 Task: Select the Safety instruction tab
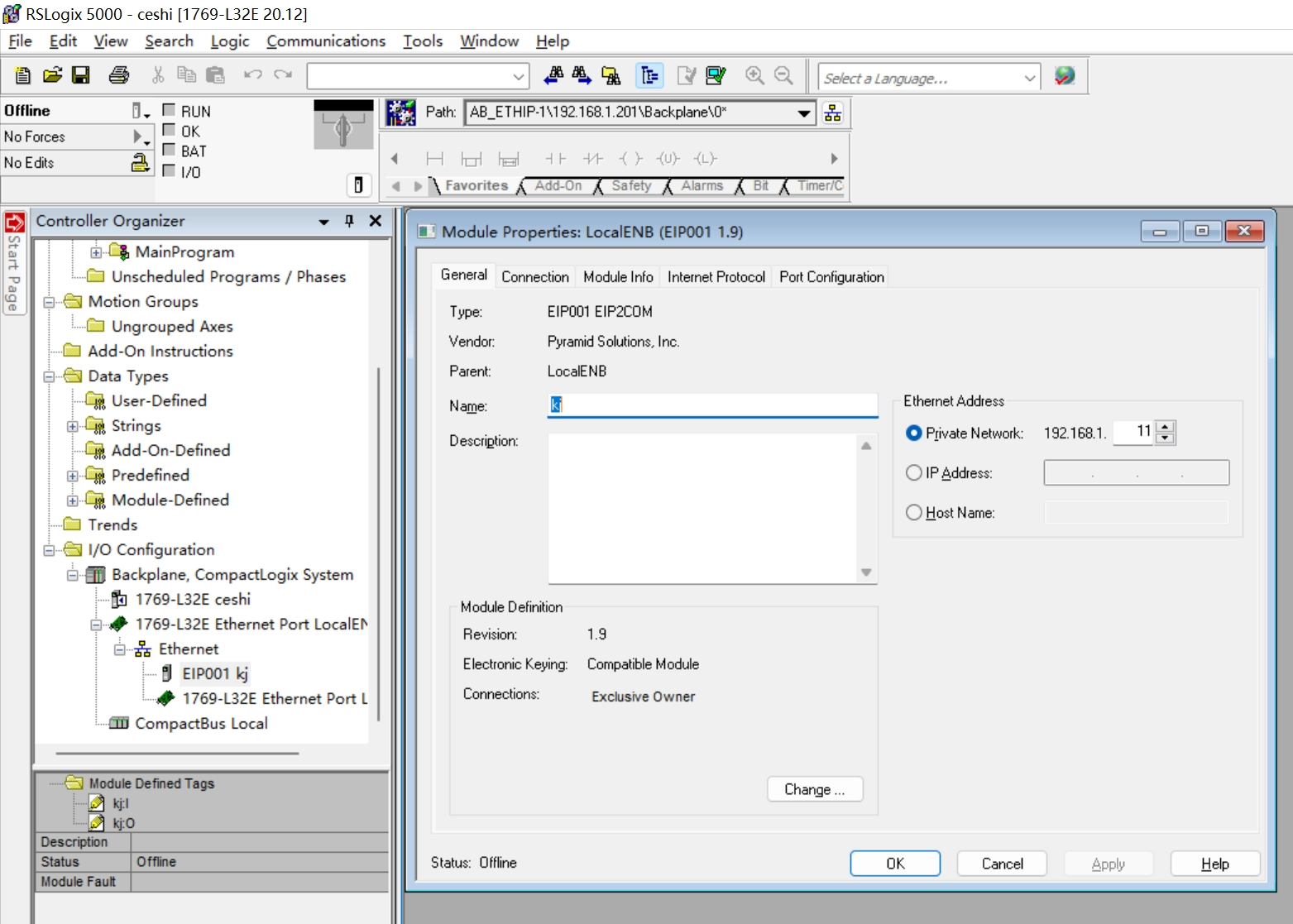(x=631, y=186)
